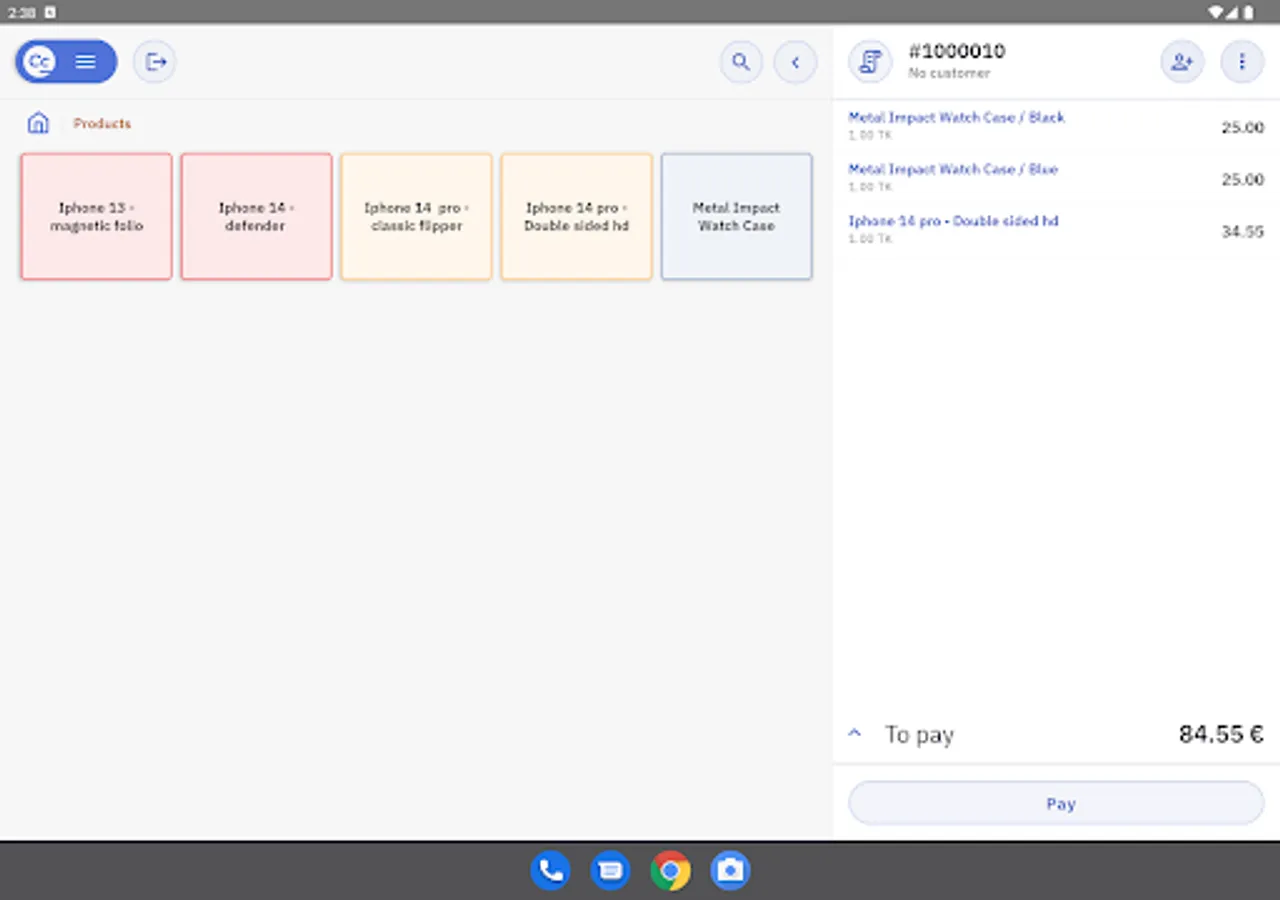Open Metal Impact Watch Case / Black line

pos(1056,126)
